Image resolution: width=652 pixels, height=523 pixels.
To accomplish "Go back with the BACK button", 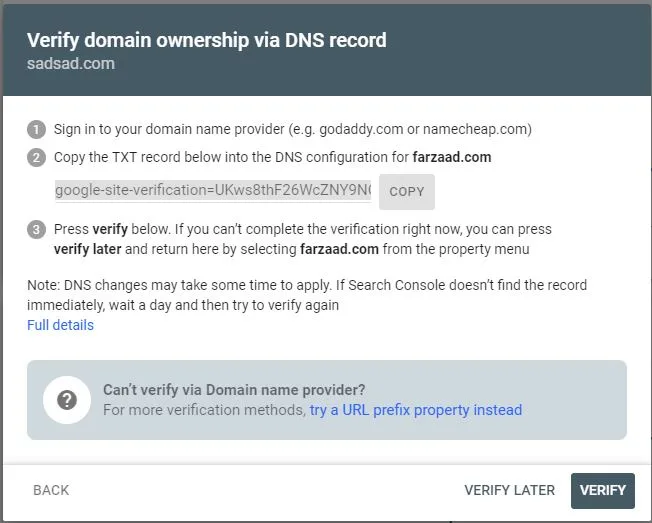I will point(51,490).
